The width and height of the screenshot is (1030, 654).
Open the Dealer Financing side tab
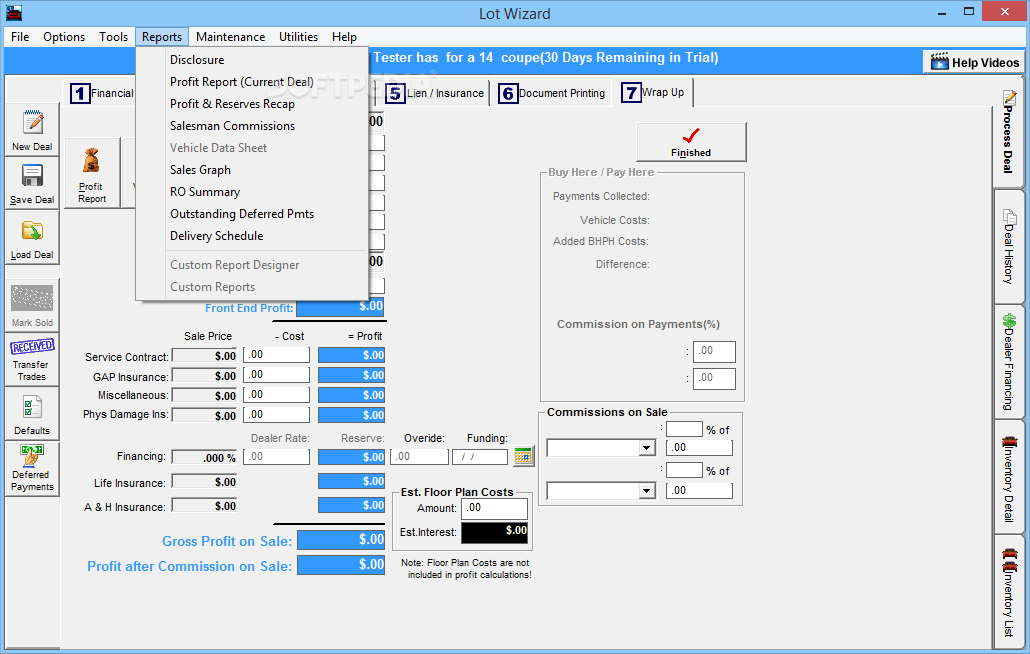(x=1008, y=362)
